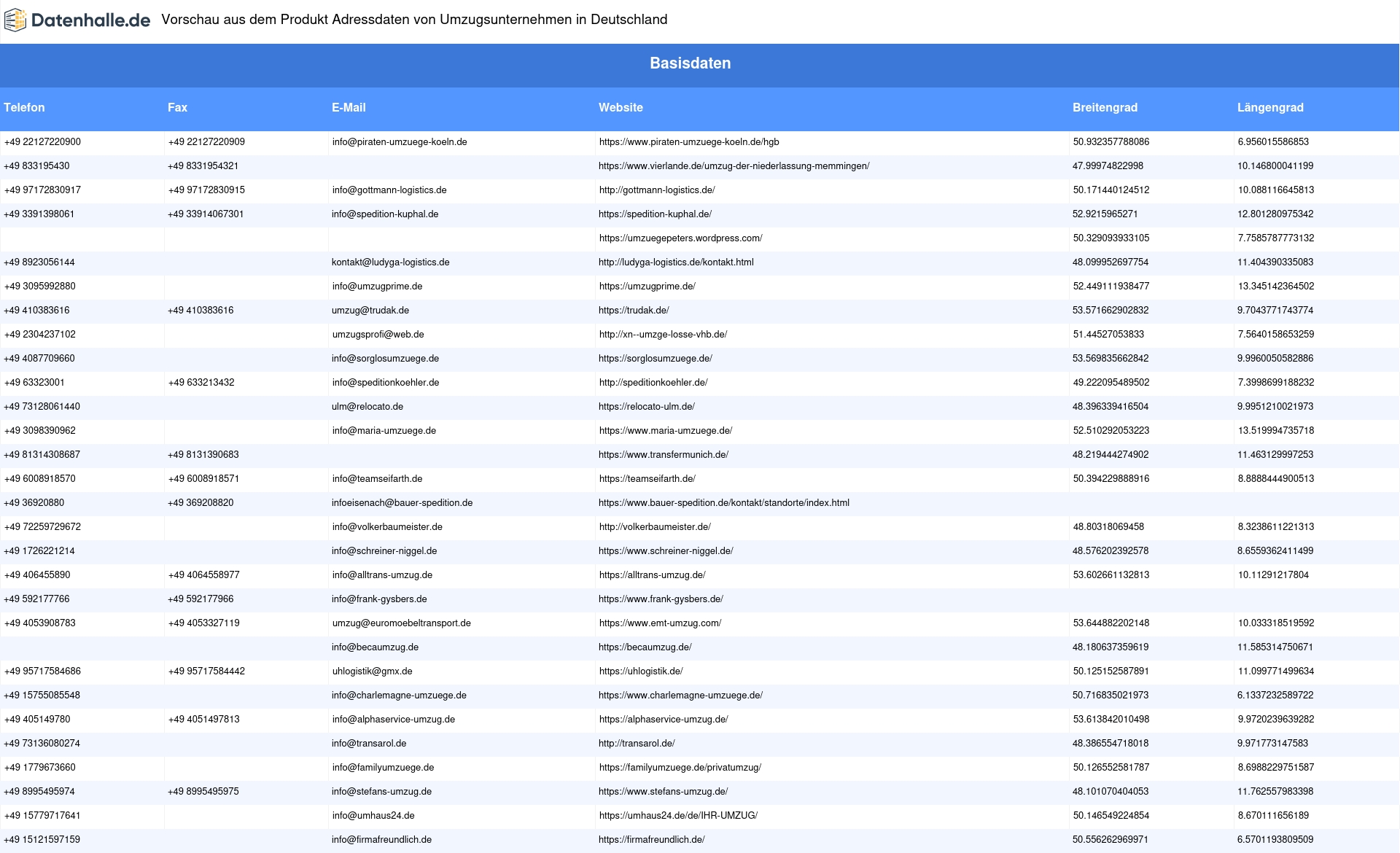Click email info@gottmann-logistics.de

(389, 190)
